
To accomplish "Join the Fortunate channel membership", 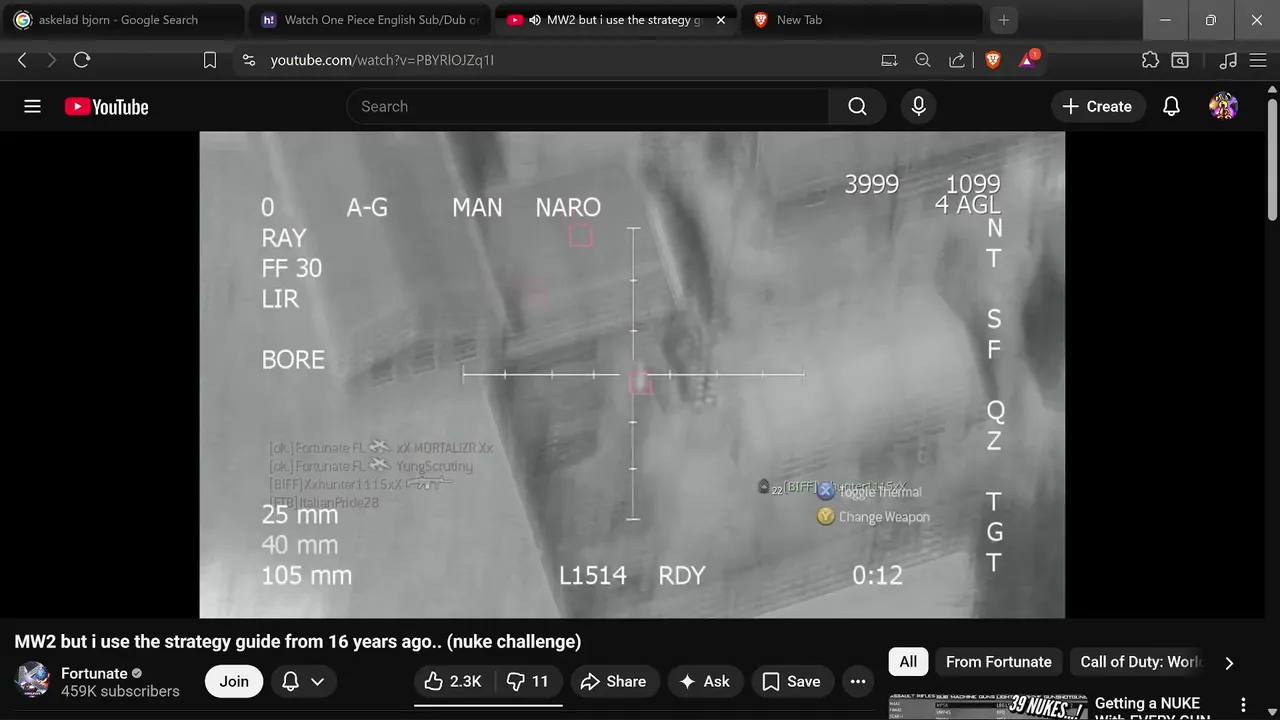I will click(234, 681).
